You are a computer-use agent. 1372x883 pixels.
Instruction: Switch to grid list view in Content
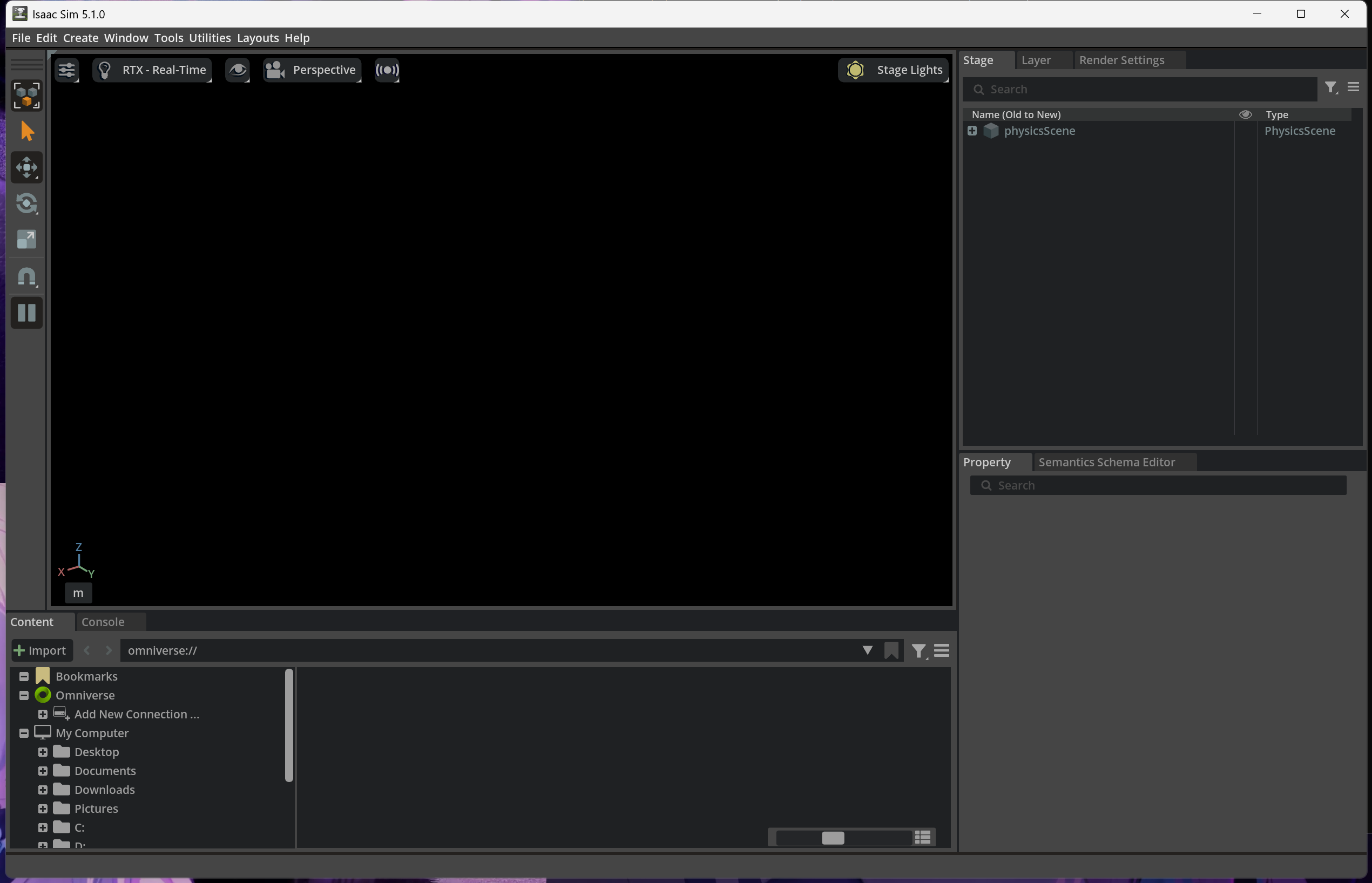[922, 838]
